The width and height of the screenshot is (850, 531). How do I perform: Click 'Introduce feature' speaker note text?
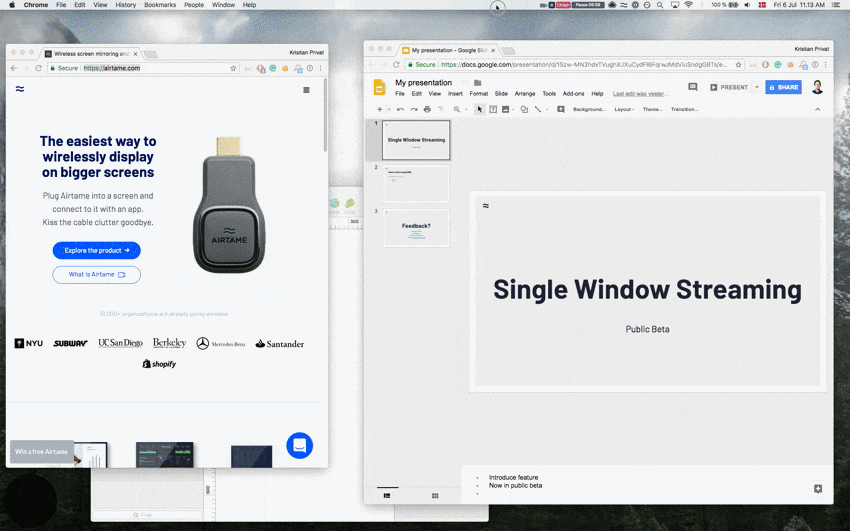tap(513, 477)
